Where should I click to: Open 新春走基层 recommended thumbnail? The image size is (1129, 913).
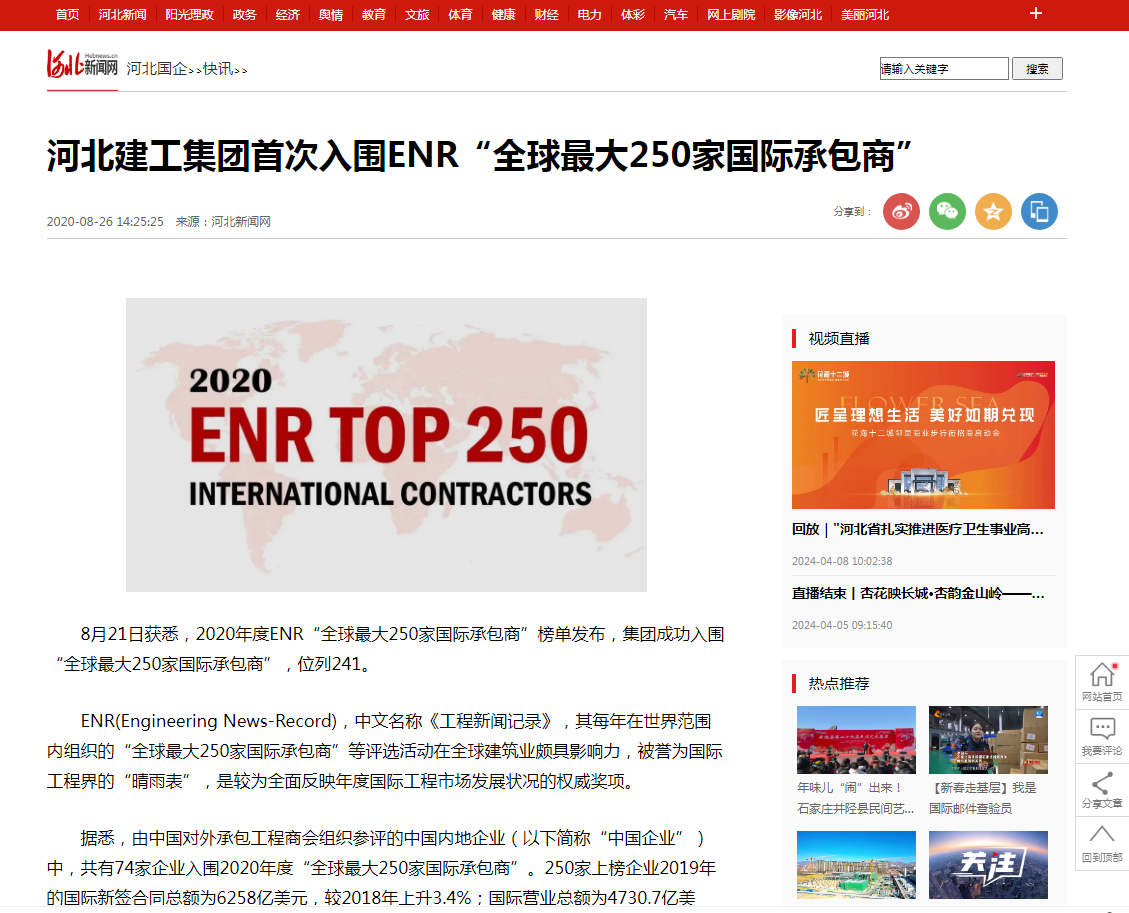click(x=988, y=739)
